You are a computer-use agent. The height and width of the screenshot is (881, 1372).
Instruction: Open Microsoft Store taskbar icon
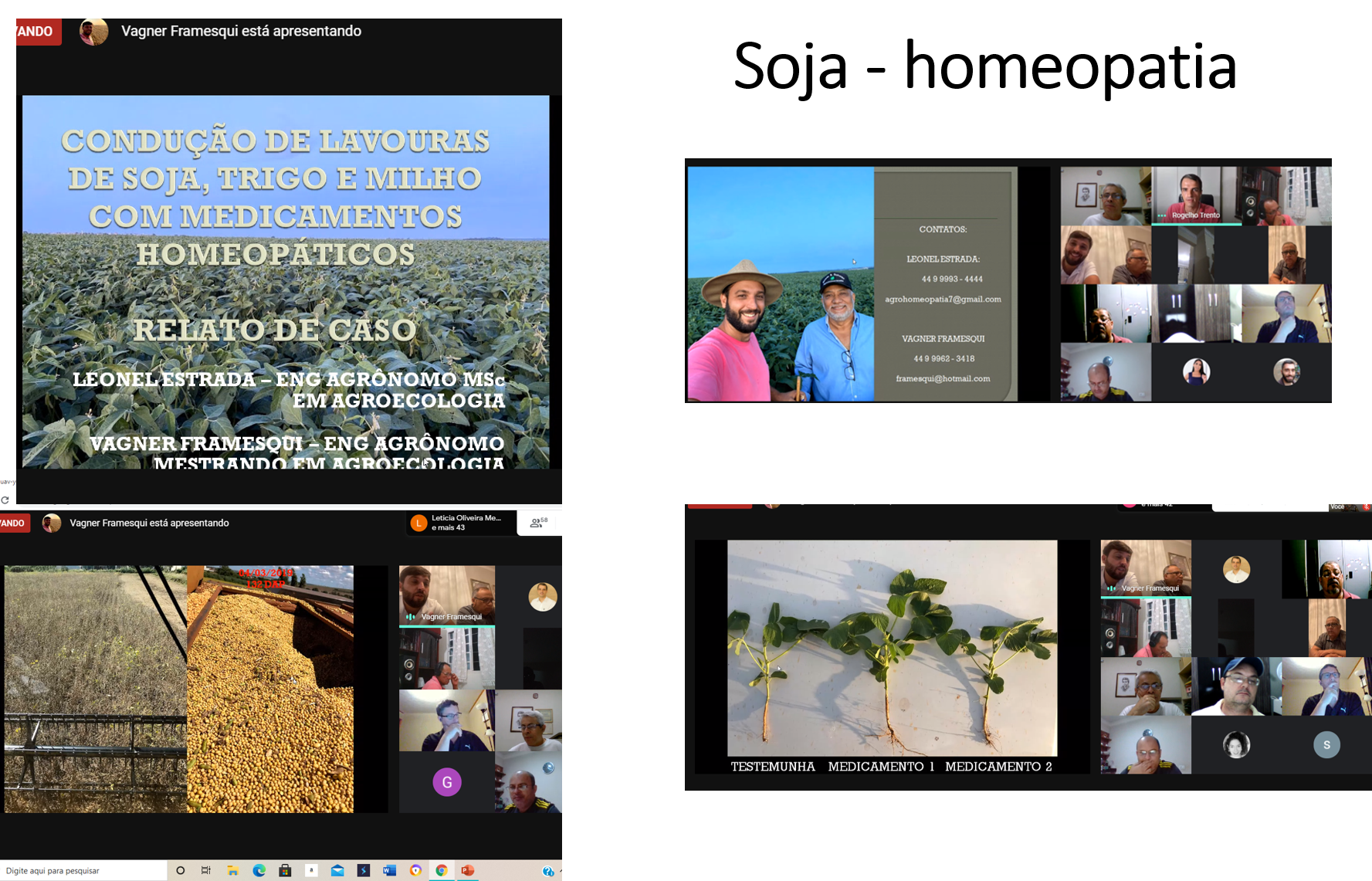pyautogui.click(x=285, y=870)
